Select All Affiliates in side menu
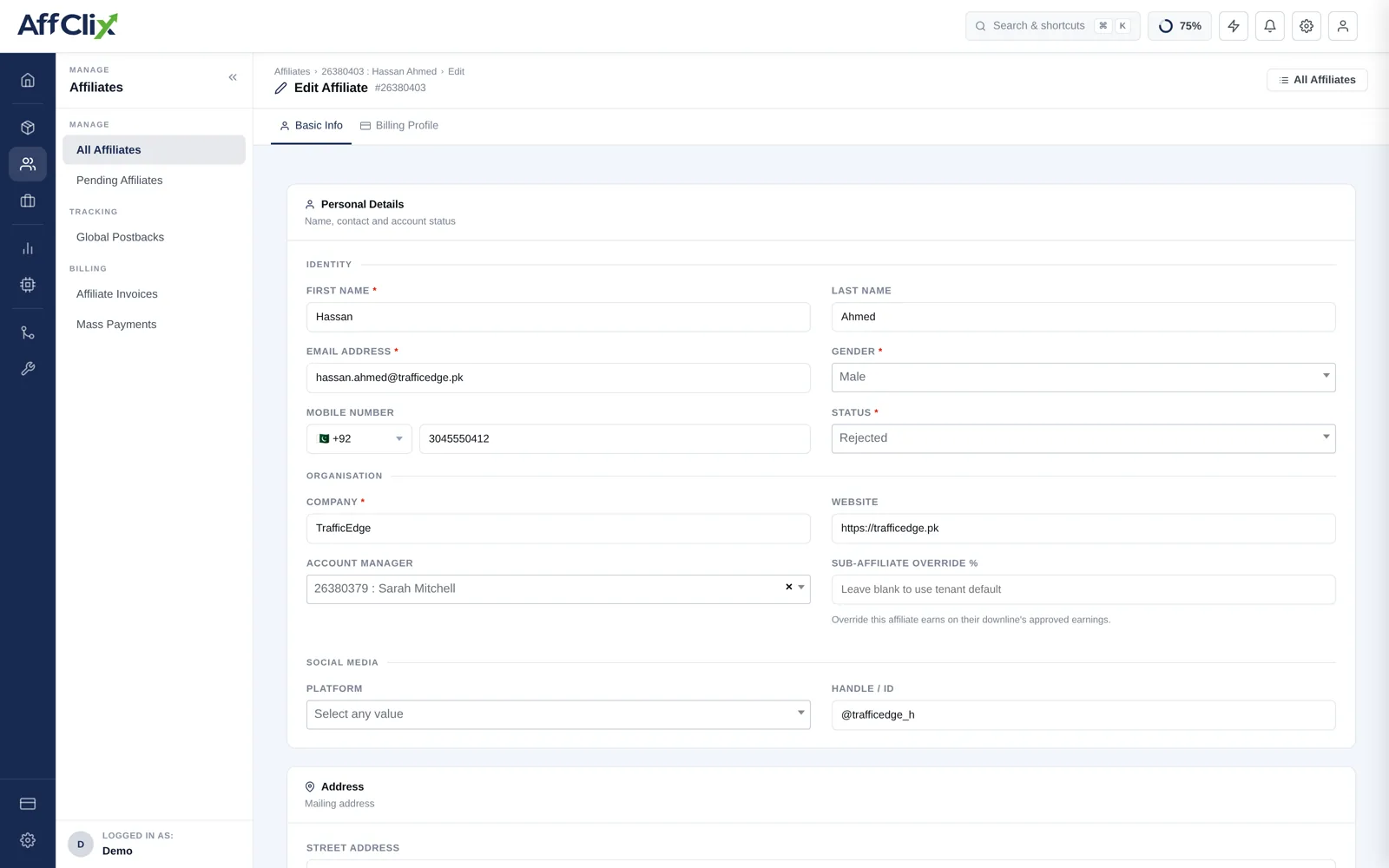Image resolution: width=1389 pixels, height=868 pixels. (154, 149)
